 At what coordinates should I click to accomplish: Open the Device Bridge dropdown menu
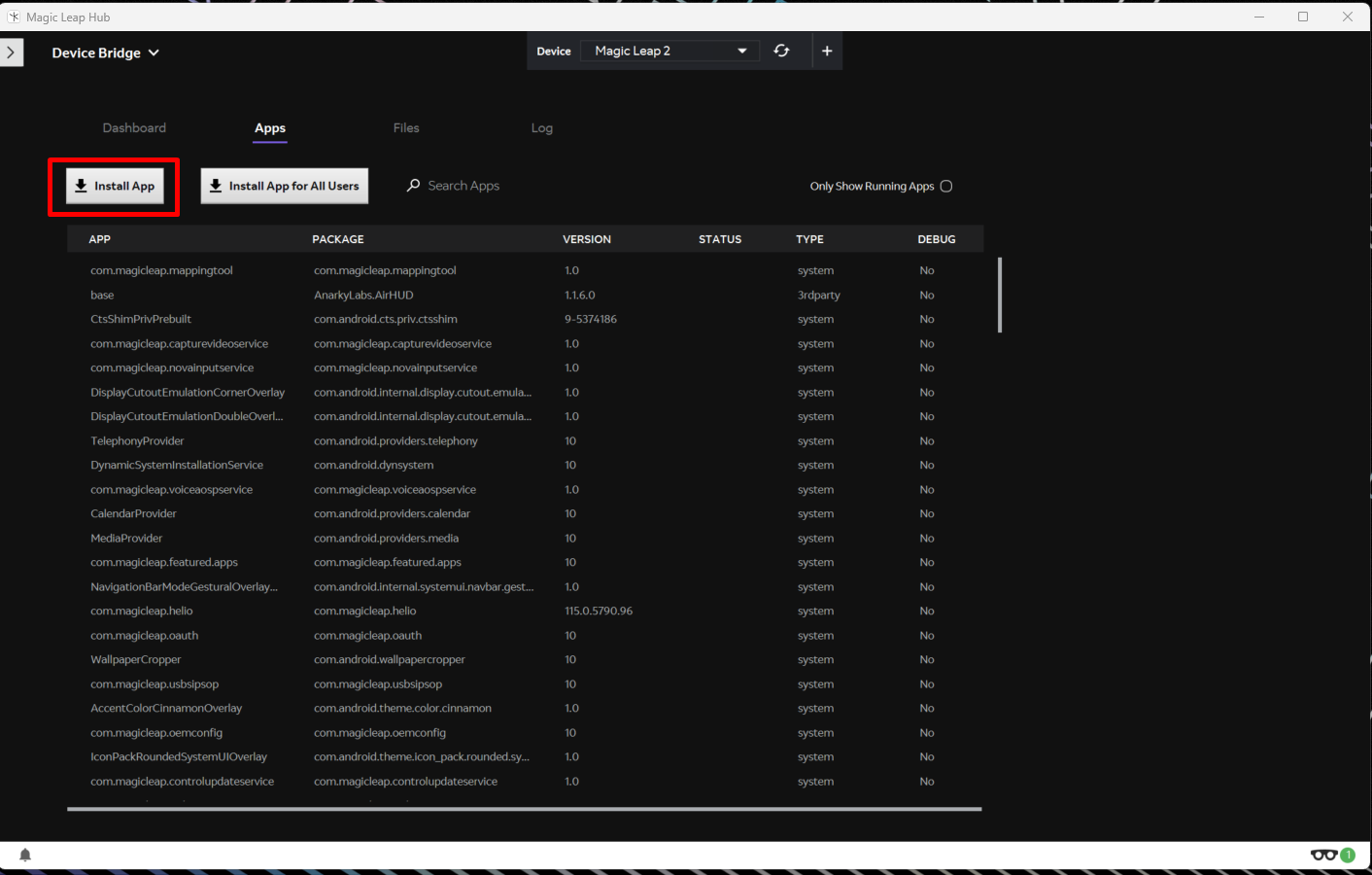[x=105, y=52]
